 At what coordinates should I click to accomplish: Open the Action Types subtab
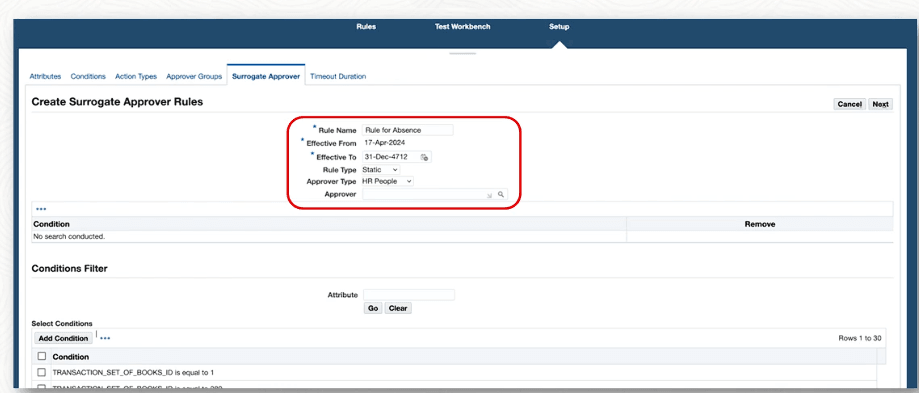tap(136, 76)
